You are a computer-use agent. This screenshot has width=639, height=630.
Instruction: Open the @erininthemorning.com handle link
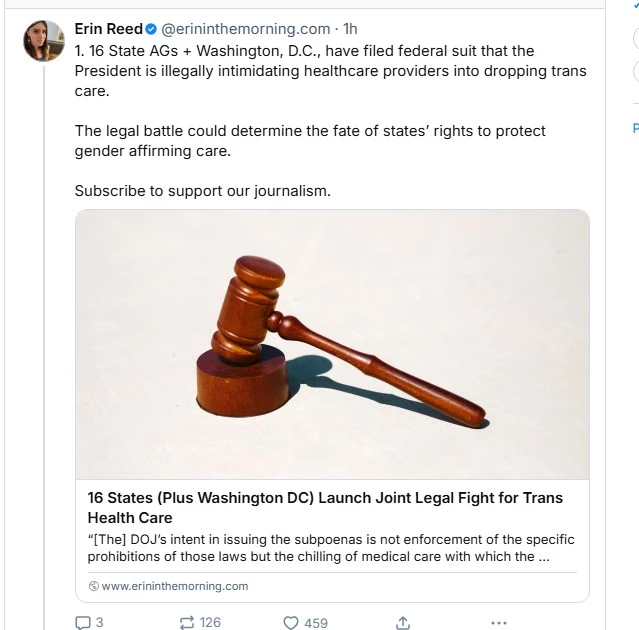tap(245, 29)
